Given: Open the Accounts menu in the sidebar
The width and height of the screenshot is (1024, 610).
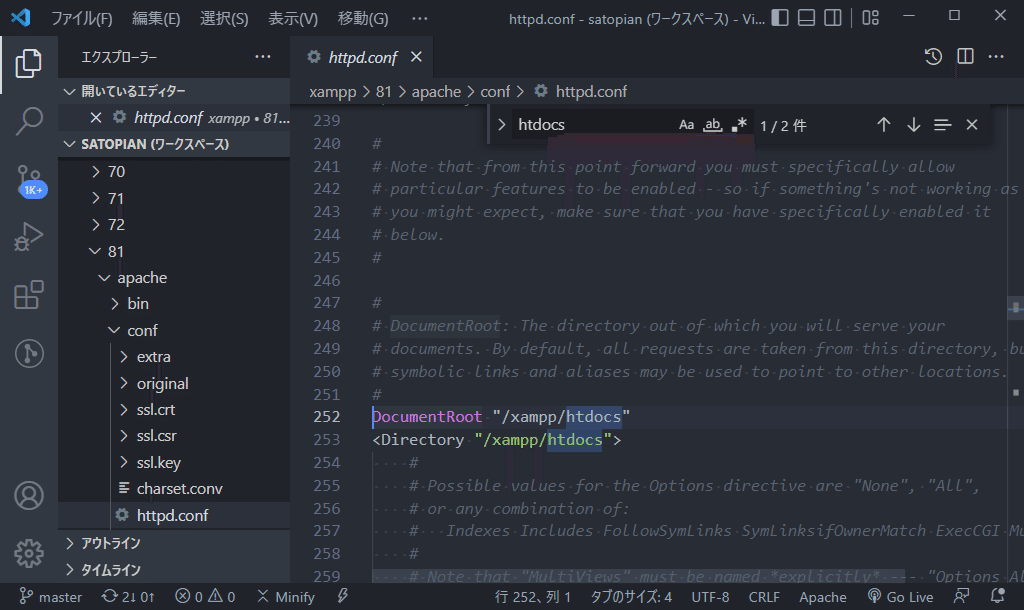Looking at the screenshot, I should click(28, 494).
